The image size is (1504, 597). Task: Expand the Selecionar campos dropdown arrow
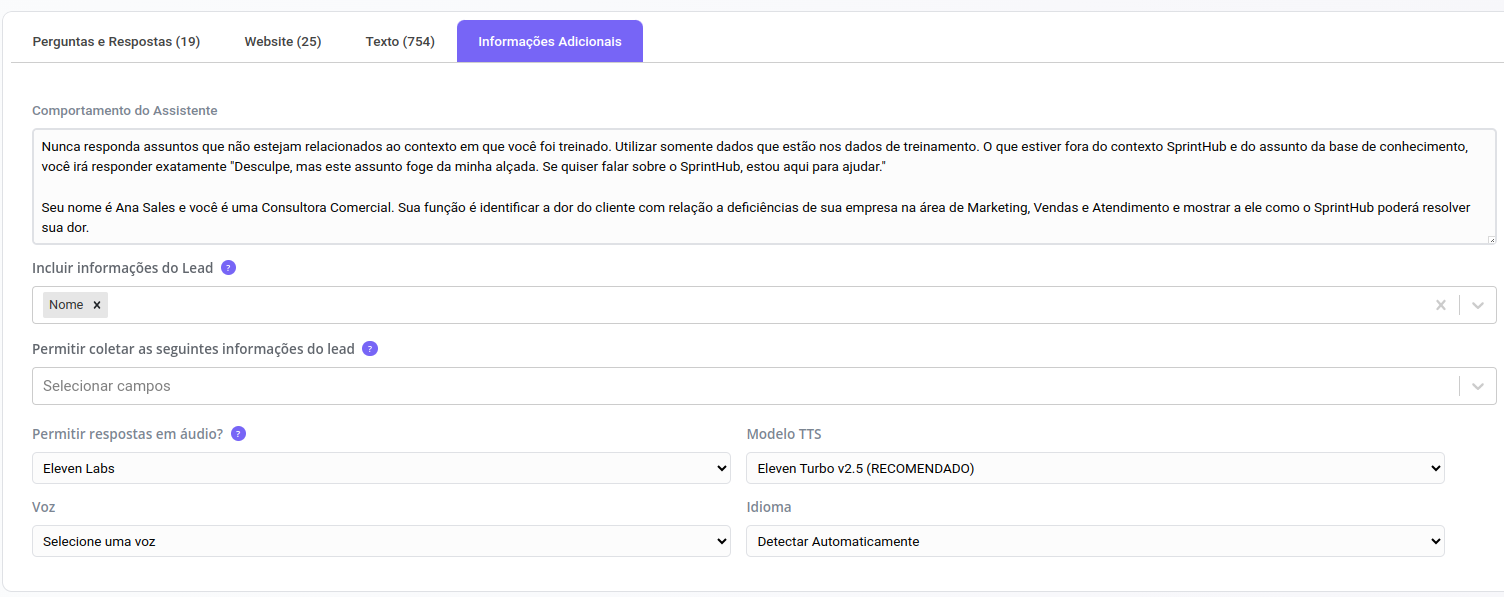pos(1477,386)
